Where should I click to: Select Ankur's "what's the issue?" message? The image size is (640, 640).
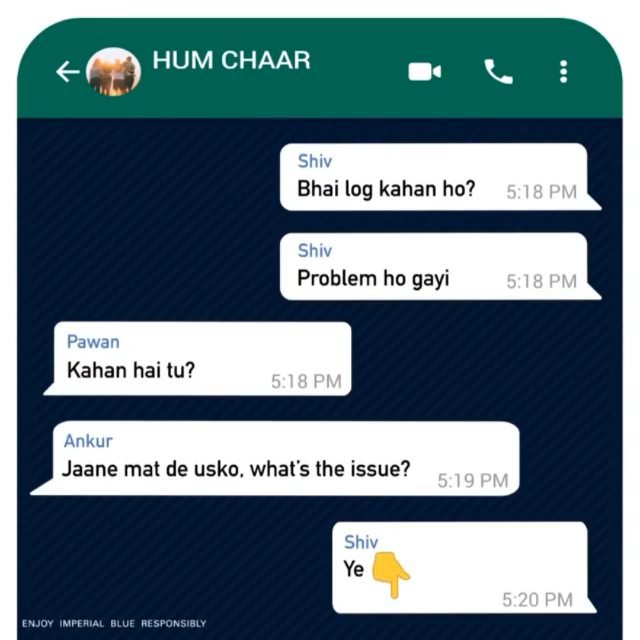(x=275, y=458)
